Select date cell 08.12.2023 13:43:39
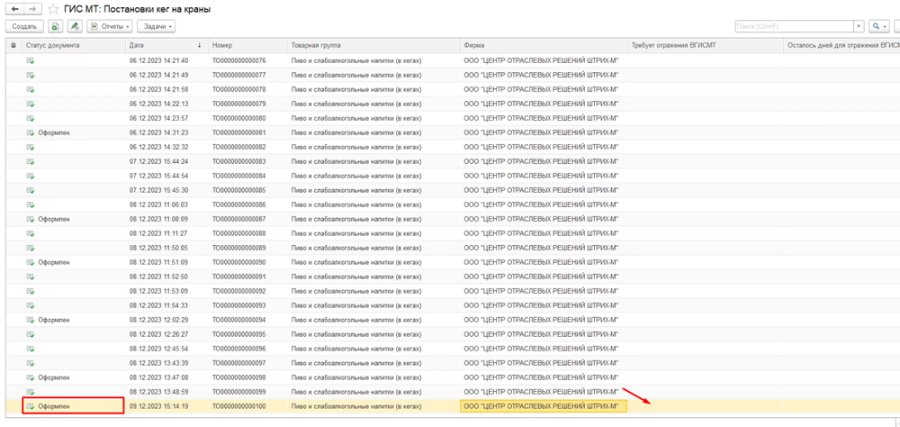The height and width of the screenshot is (427, 900). pyautogui.click(x=159, y=363)
